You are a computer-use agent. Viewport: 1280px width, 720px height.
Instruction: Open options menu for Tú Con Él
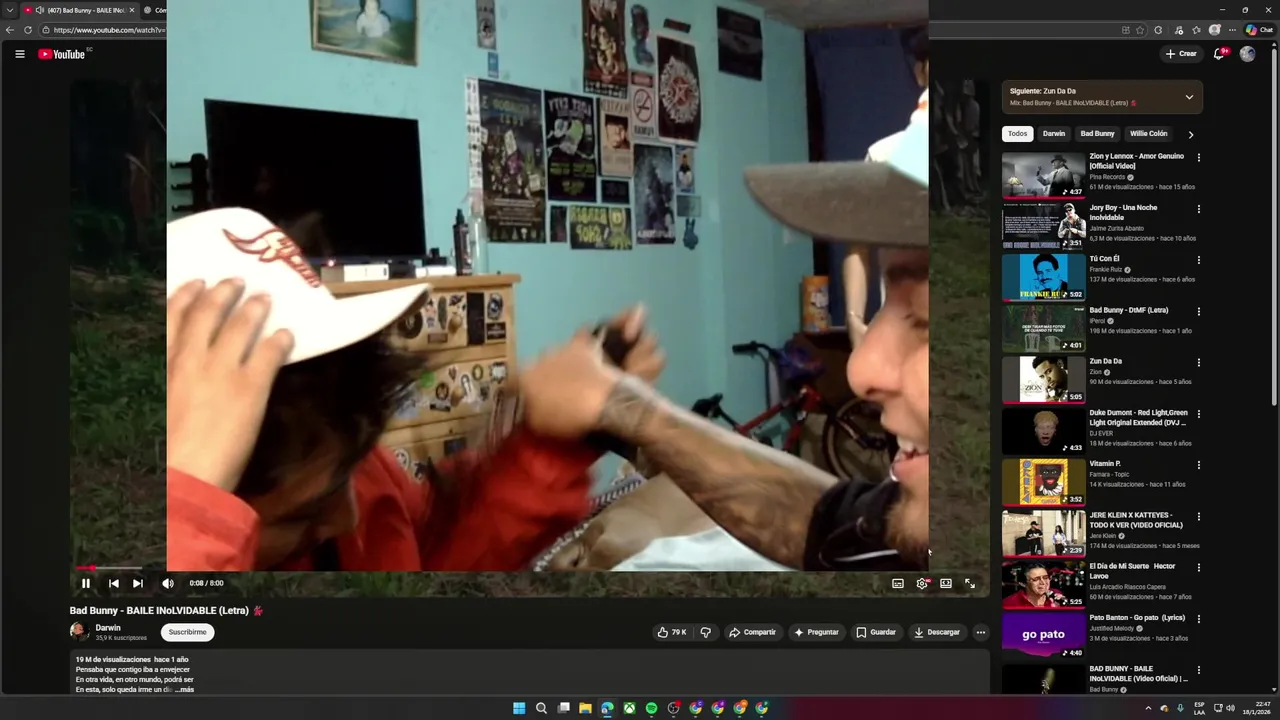pyautogui.click(x=1199, y=260)
